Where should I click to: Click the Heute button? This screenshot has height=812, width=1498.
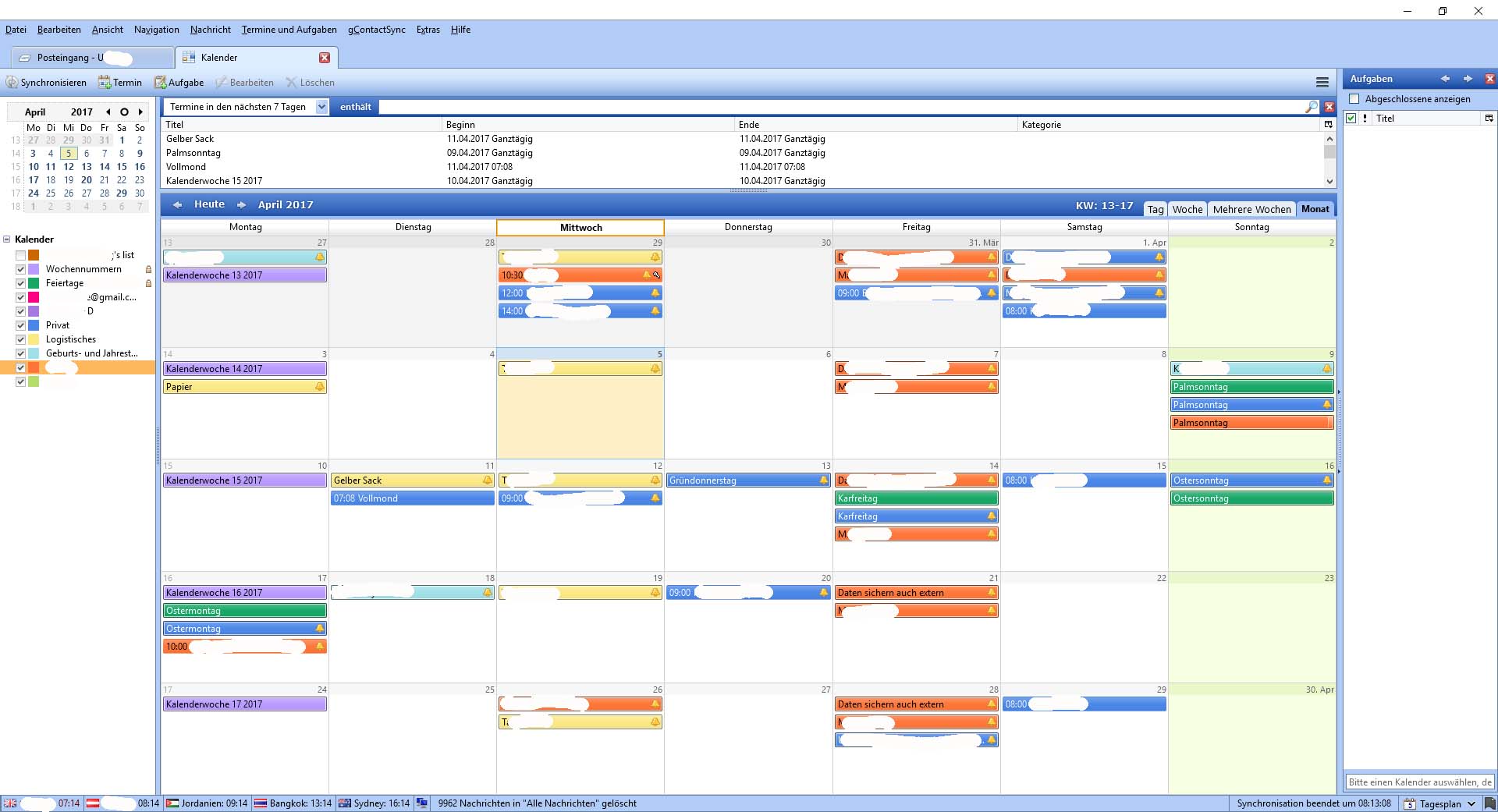[x=209, y=204]
